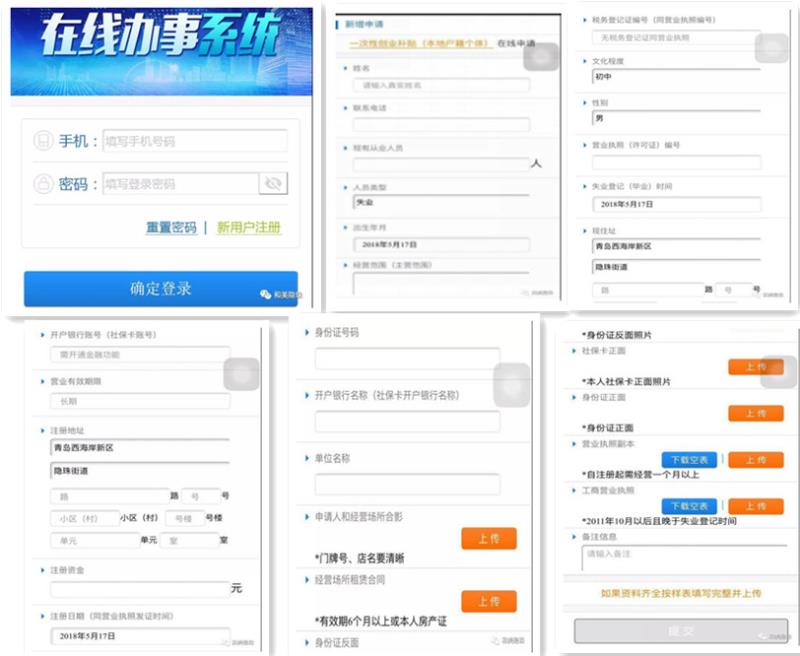Click 下载空表 under 工商营业执照
This screenshot has width=800, height=656.
[689, 506]
